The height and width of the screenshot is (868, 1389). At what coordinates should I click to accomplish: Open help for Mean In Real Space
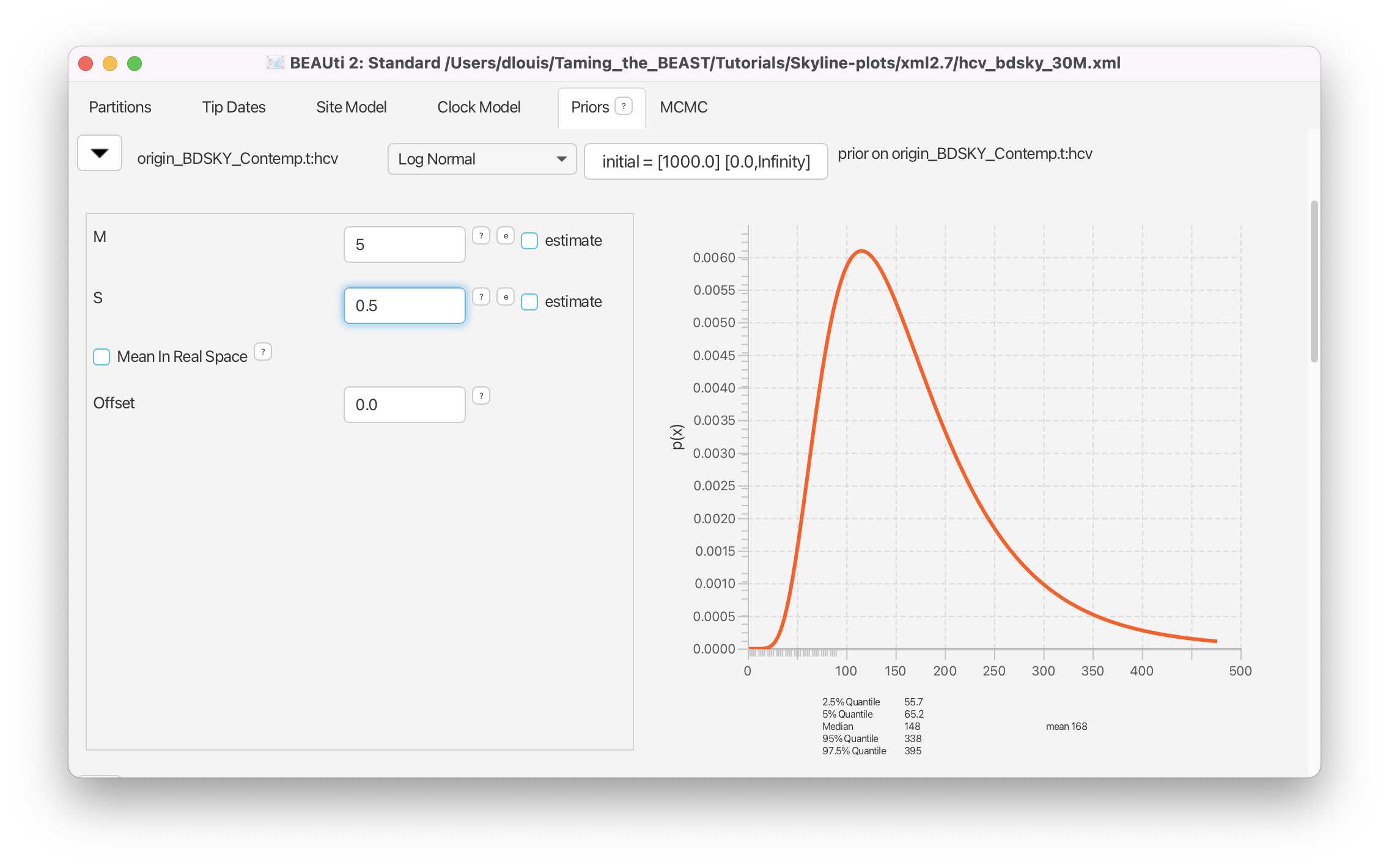263,352
